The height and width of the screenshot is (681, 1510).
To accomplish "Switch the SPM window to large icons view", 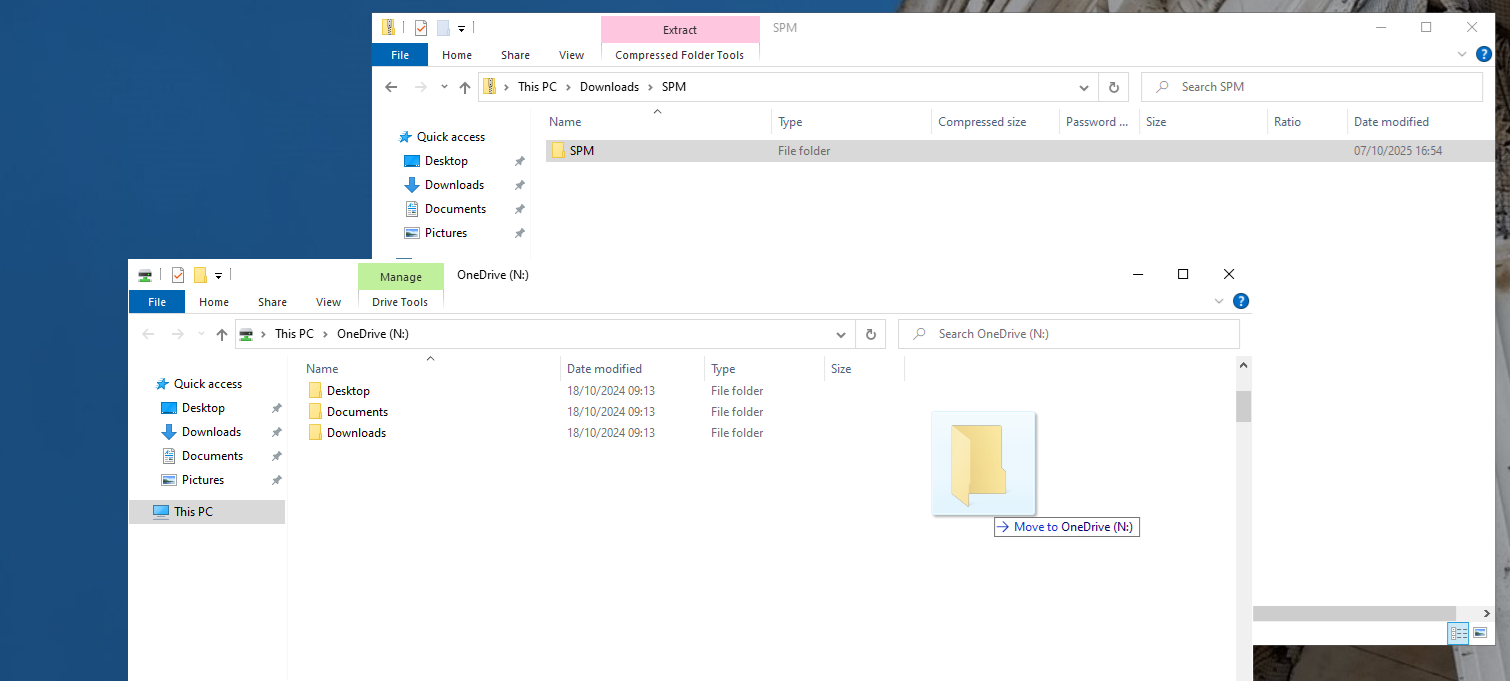I will (1480, 632).
